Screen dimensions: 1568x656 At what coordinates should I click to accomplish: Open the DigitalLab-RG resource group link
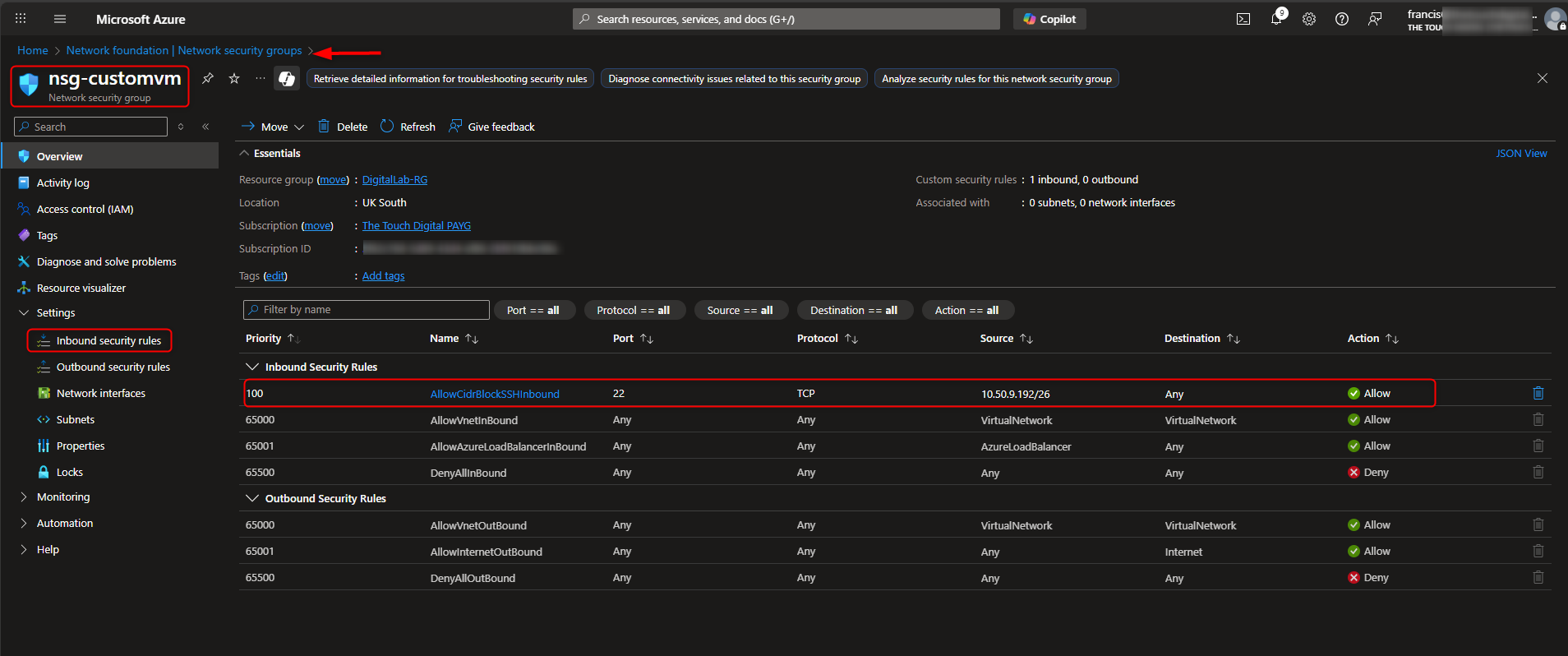click(x=394, y=179)
